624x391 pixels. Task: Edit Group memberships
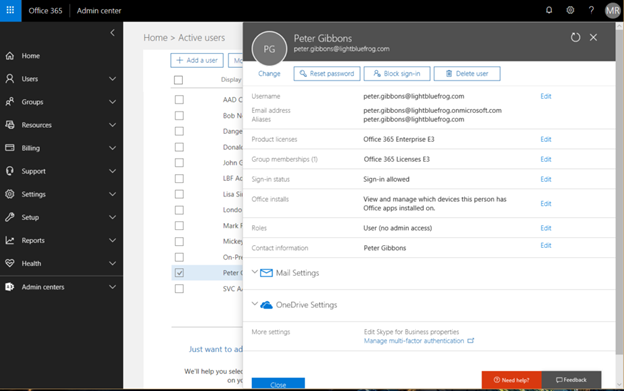pyautogui.click(x=546, y=159)
